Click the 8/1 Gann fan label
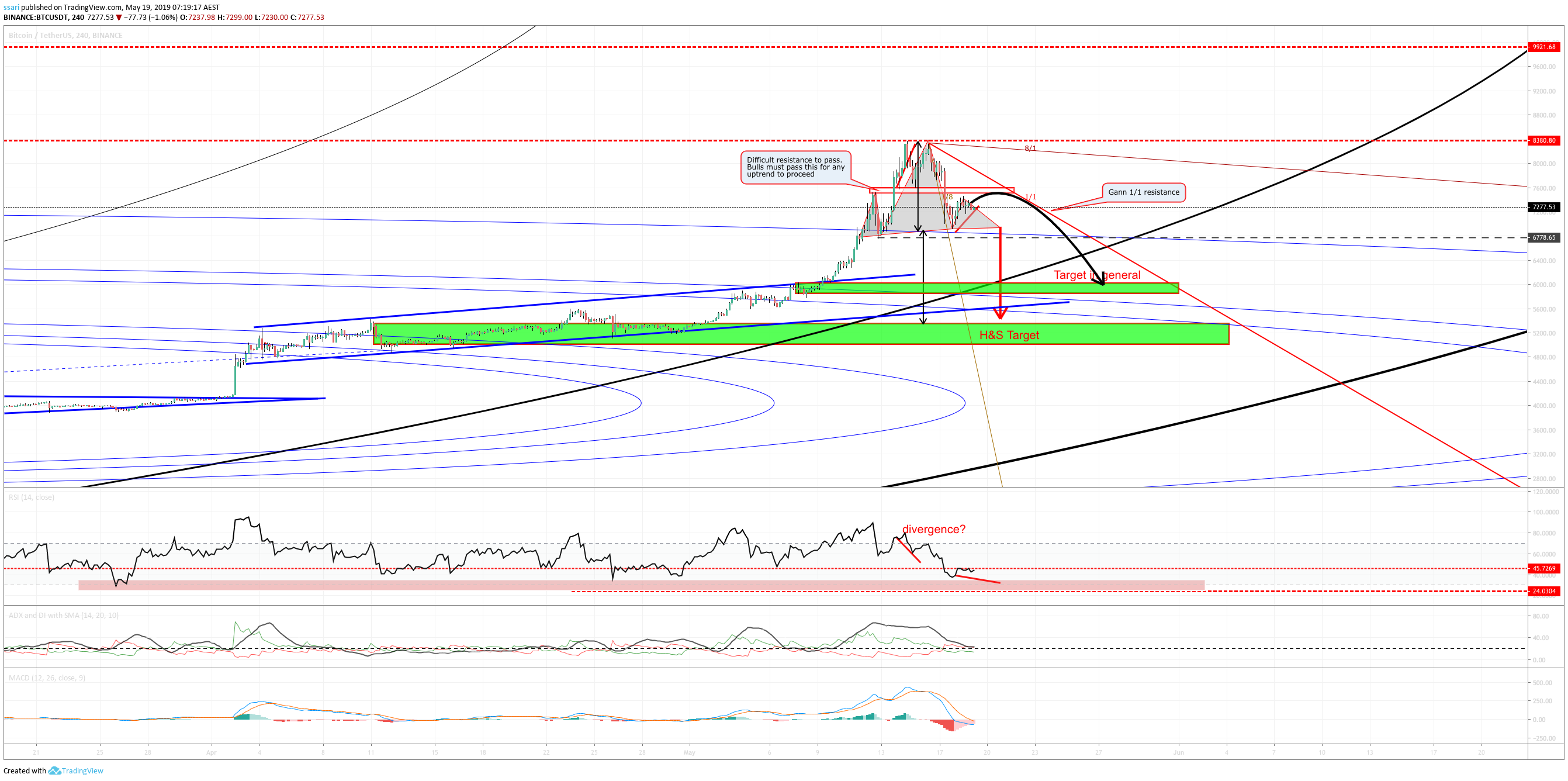 (1030, 148)
